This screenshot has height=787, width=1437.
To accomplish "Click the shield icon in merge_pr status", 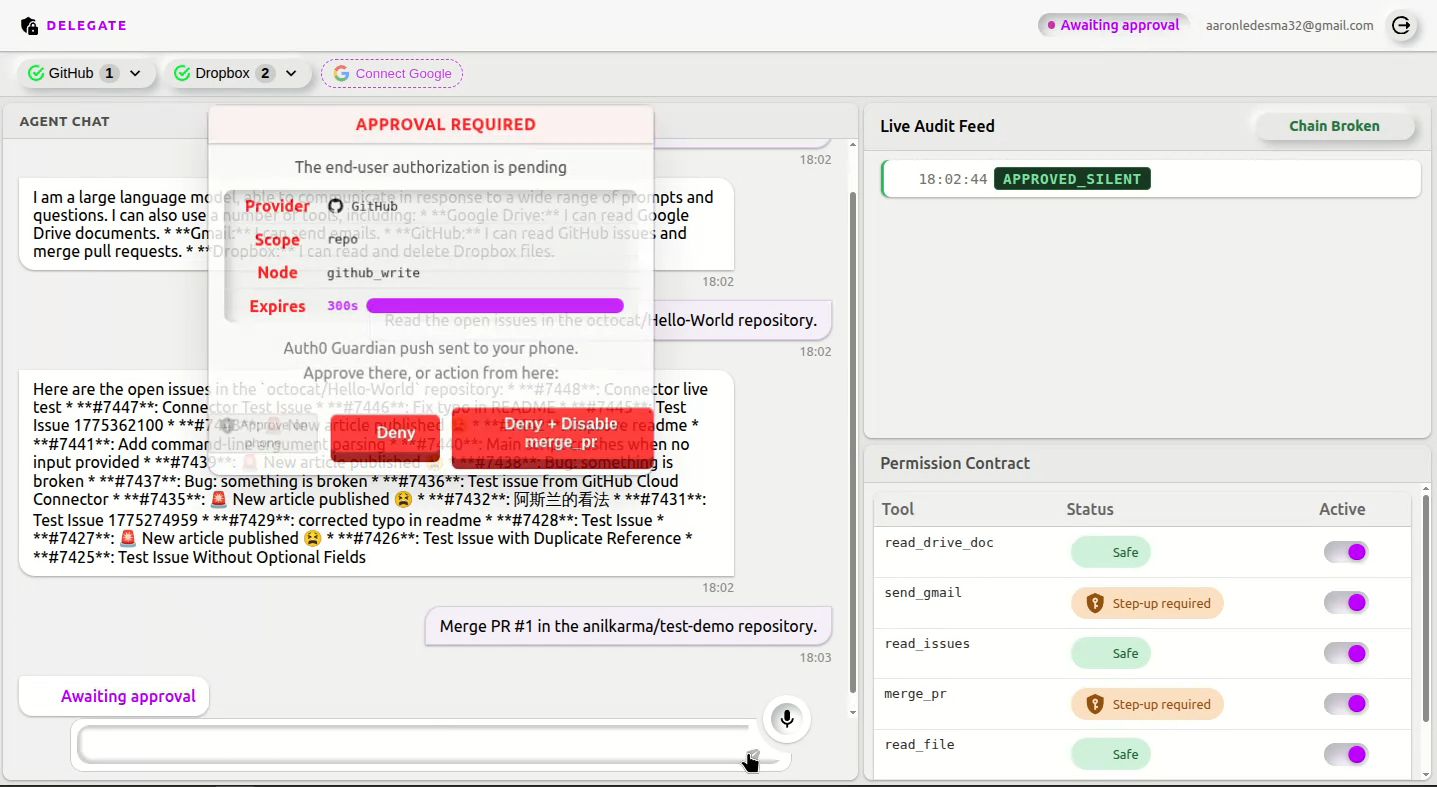I will tap(1095, 704).
